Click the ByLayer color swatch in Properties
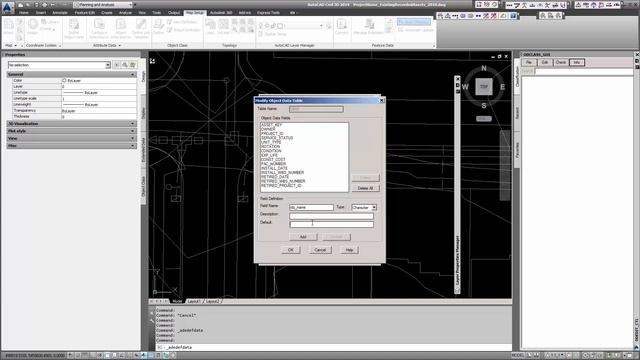This screenshot has width=640, height=360. pyautogui.click(x=64, y=80)
